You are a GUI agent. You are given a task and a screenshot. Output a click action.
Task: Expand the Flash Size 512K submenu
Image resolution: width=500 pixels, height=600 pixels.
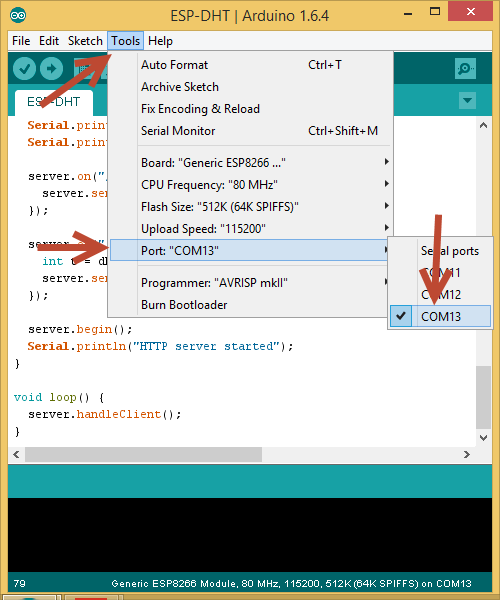tap(251, 207)
